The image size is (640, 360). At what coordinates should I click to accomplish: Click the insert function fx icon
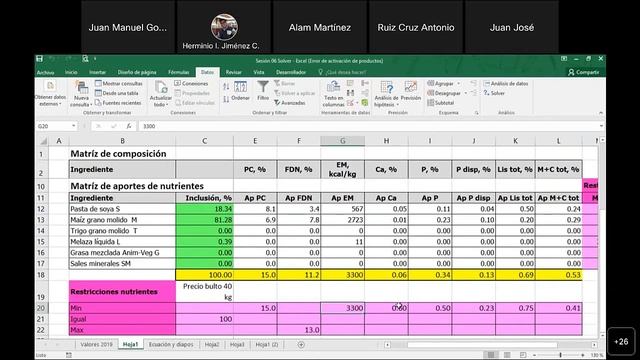tap(129, 126)
